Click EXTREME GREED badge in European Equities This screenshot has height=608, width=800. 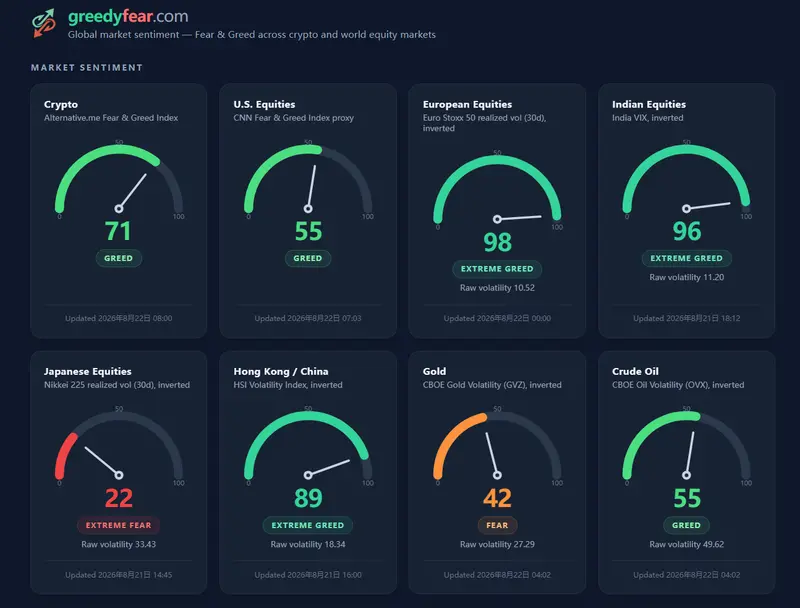pyautogui.click(x=497, y=269)
